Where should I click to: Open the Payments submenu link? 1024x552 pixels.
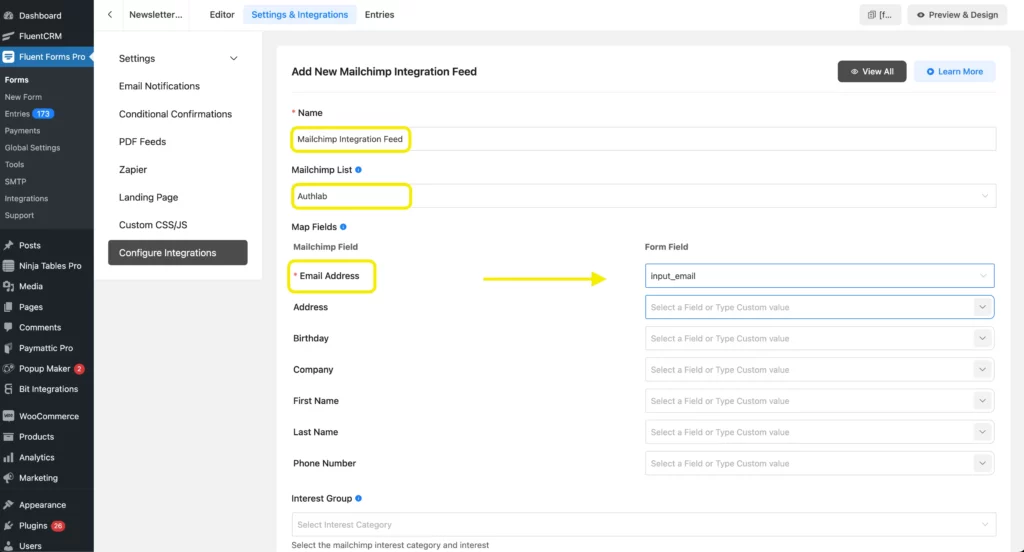pos(22,131)
